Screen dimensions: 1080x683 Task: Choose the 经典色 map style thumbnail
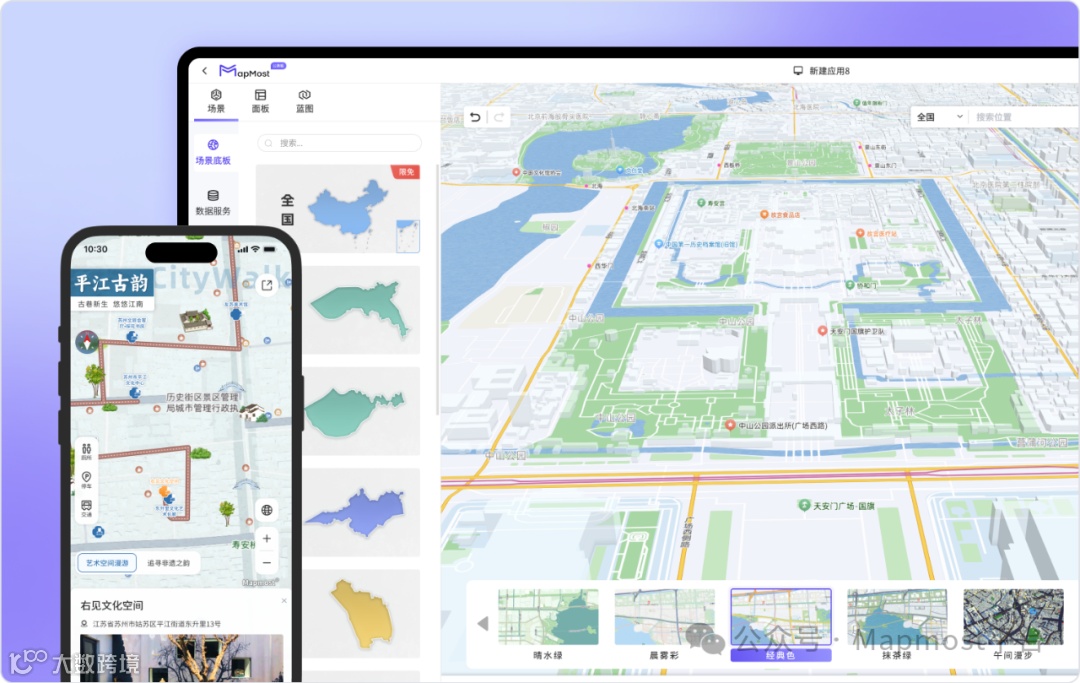780,624
